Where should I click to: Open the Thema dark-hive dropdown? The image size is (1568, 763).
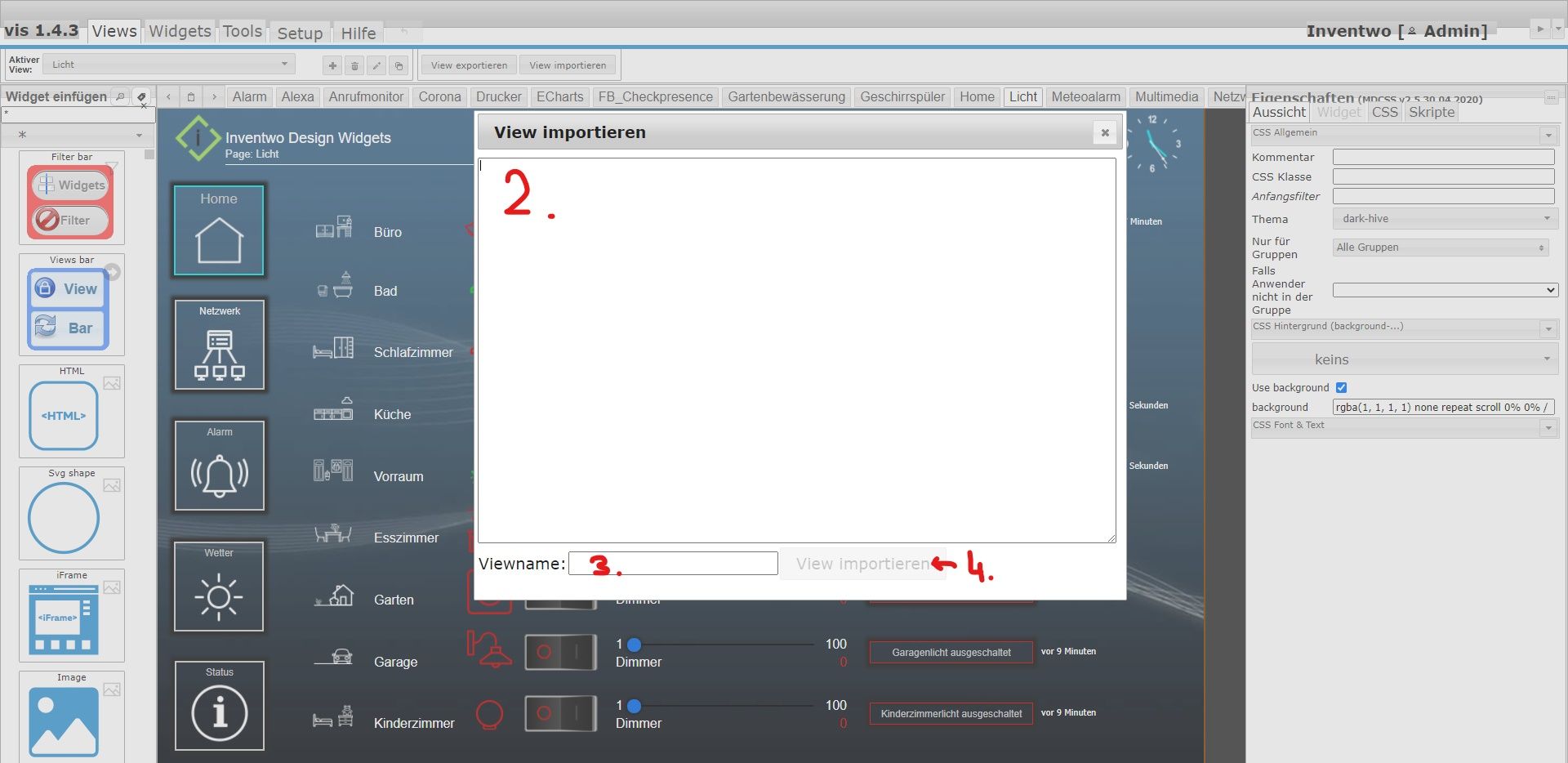pyautogui.click(x=1444, y=219)
